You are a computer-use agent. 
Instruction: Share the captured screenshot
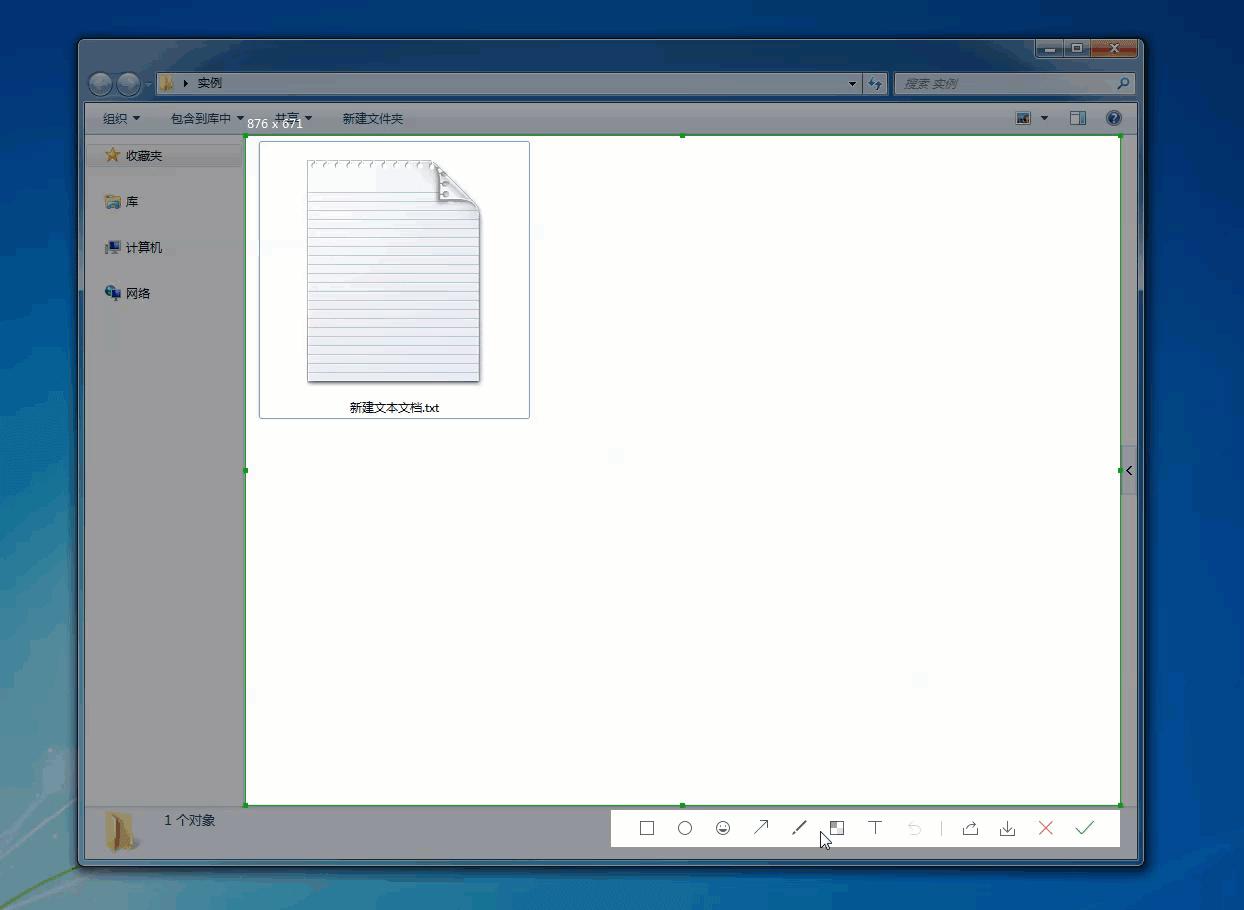click(970, 828)
